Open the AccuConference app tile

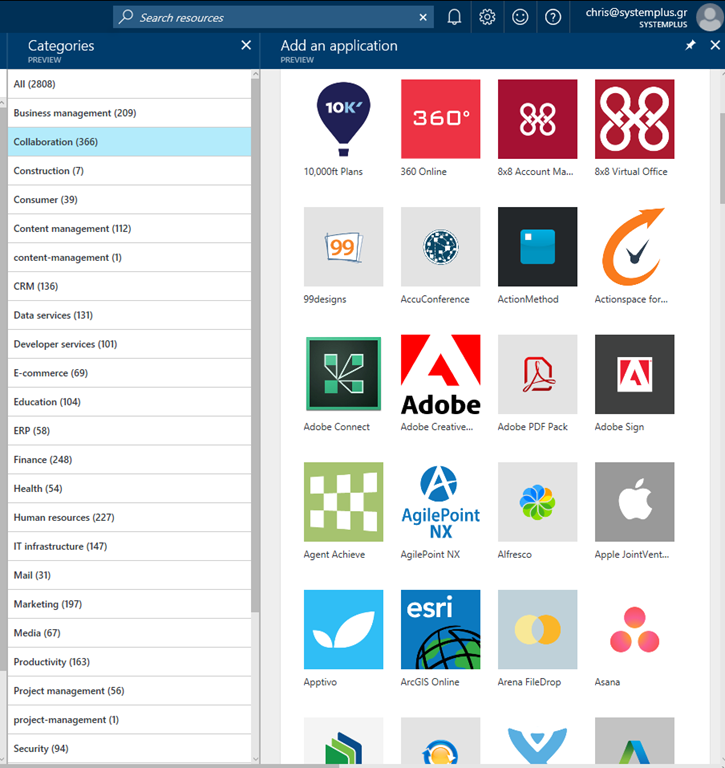point(440,246)
